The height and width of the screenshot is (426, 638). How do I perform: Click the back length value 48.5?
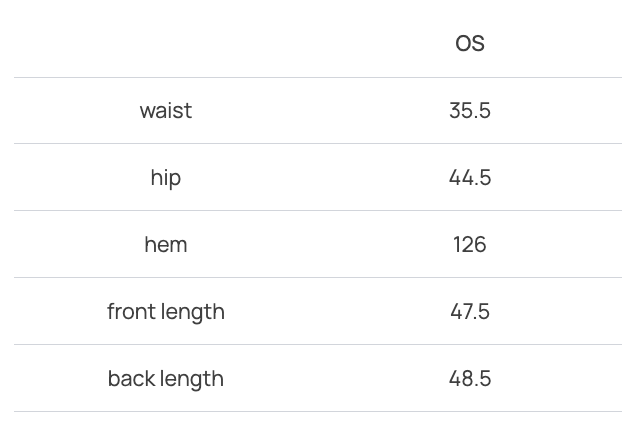pos(469,378)
